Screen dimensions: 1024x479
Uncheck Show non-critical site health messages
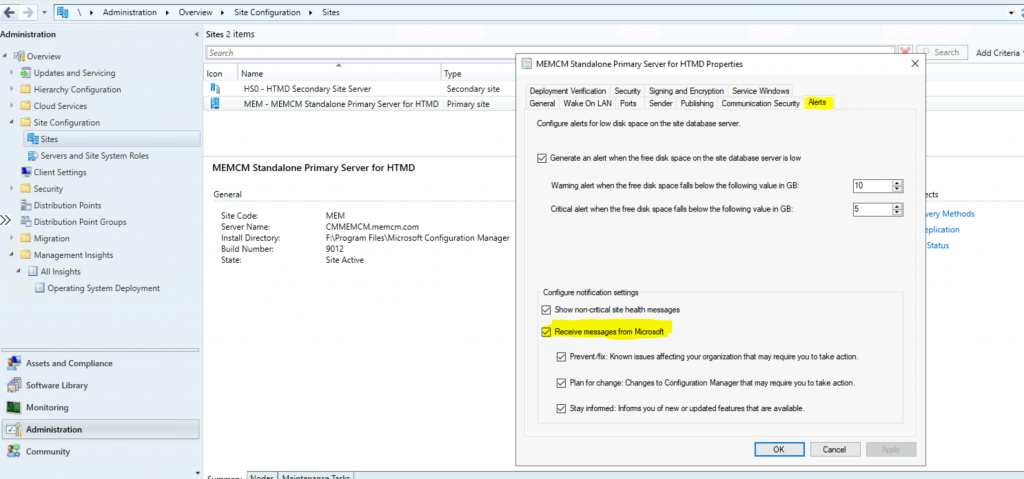click(545, 311)
